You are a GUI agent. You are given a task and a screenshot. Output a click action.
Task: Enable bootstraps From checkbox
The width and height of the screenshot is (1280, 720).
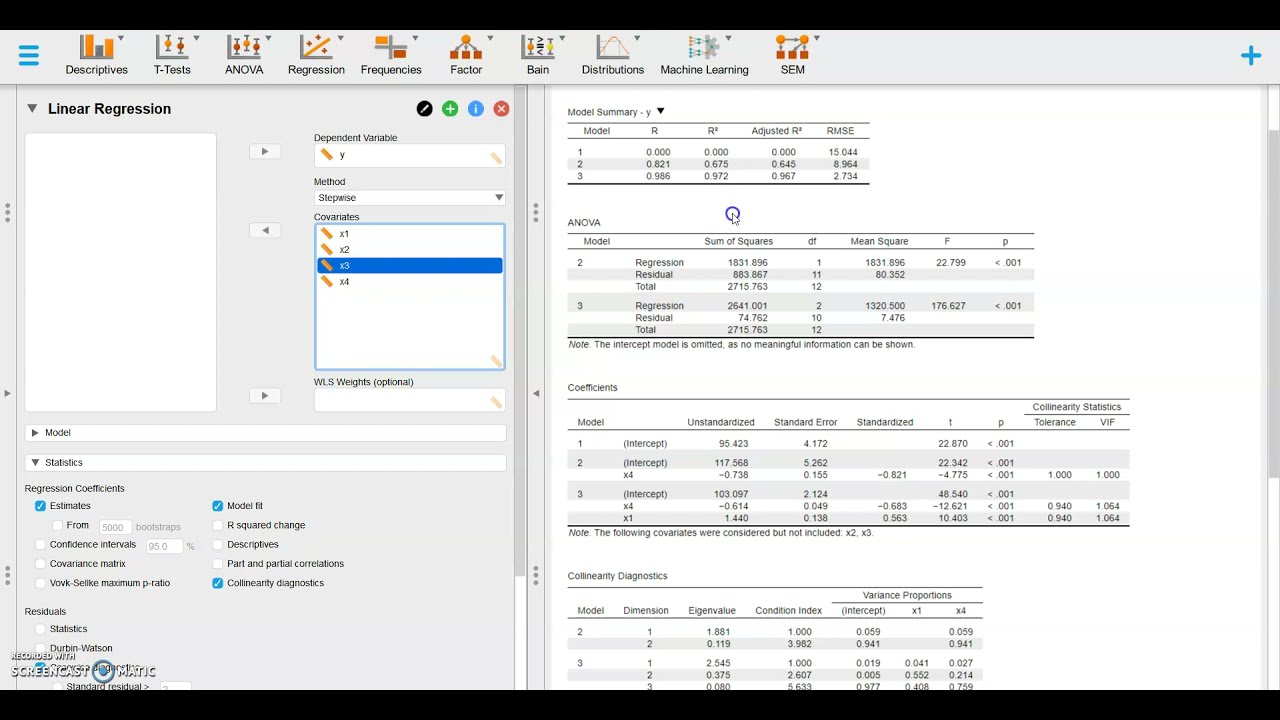pos(58,526)
